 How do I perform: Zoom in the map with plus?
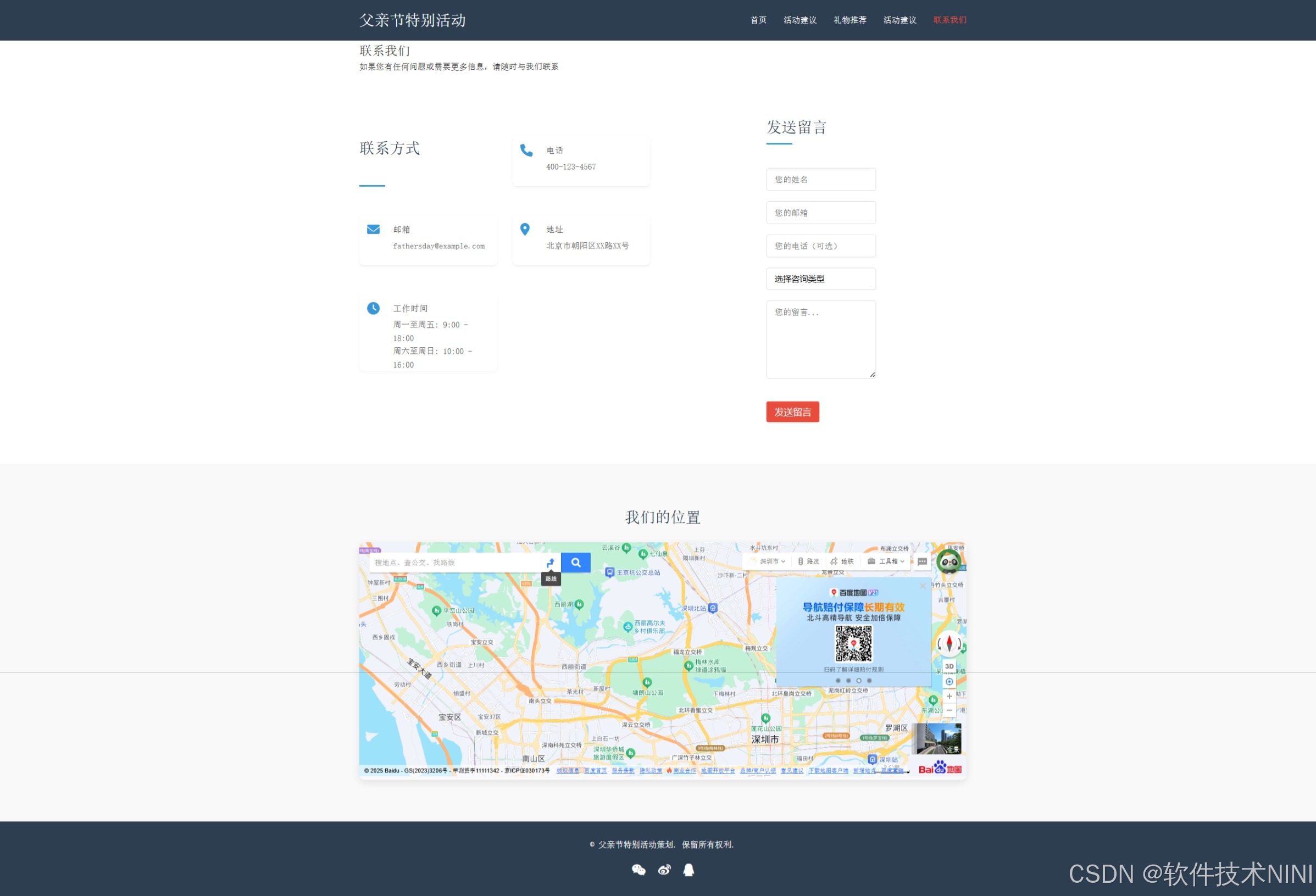pos(949,696)
